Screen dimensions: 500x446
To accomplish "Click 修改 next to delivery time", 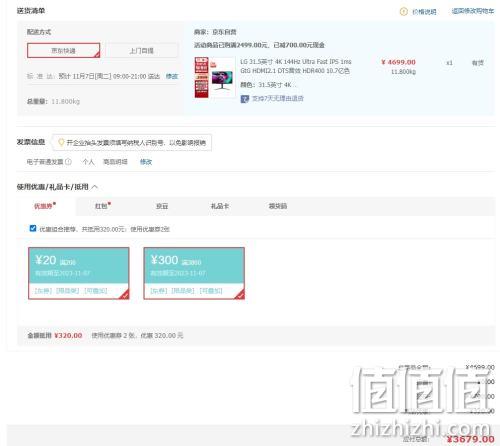I will [172, 76].
